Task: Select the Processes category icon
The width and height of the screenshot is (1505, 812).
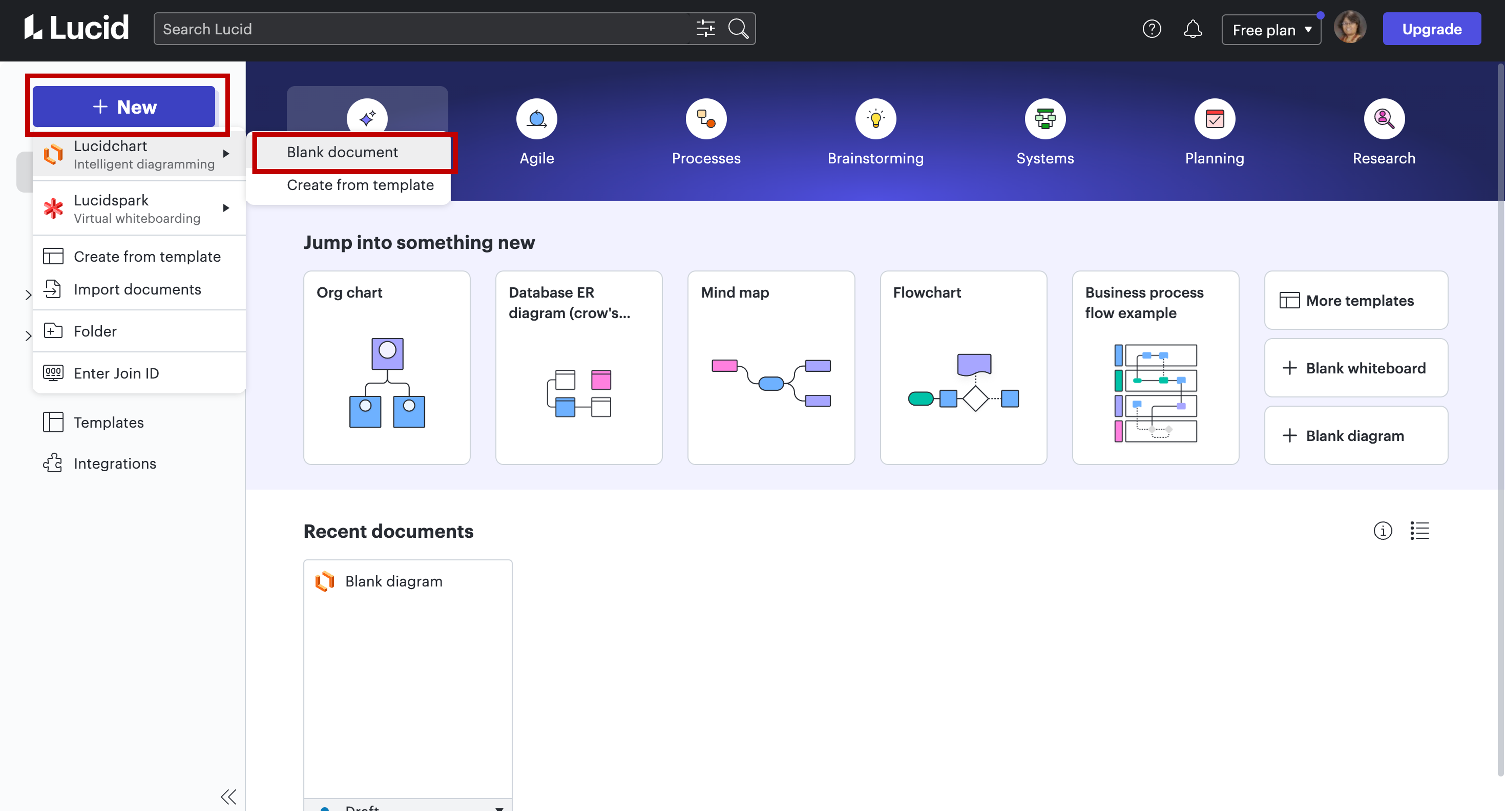Action: (705, 119)
